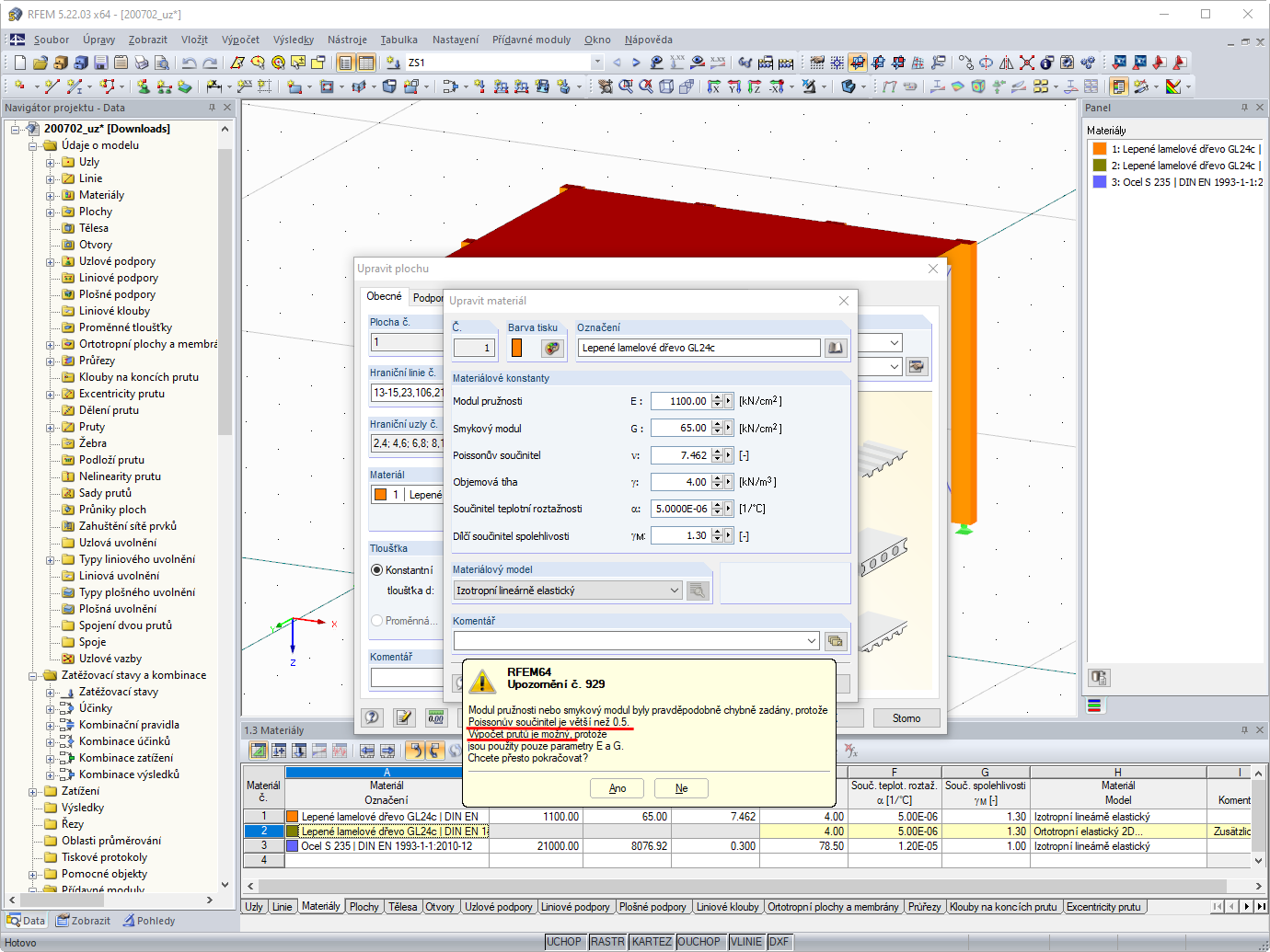
Task: Click edit note icon in surface dialog
Action: pyautogui.click(x=404, y=717)
